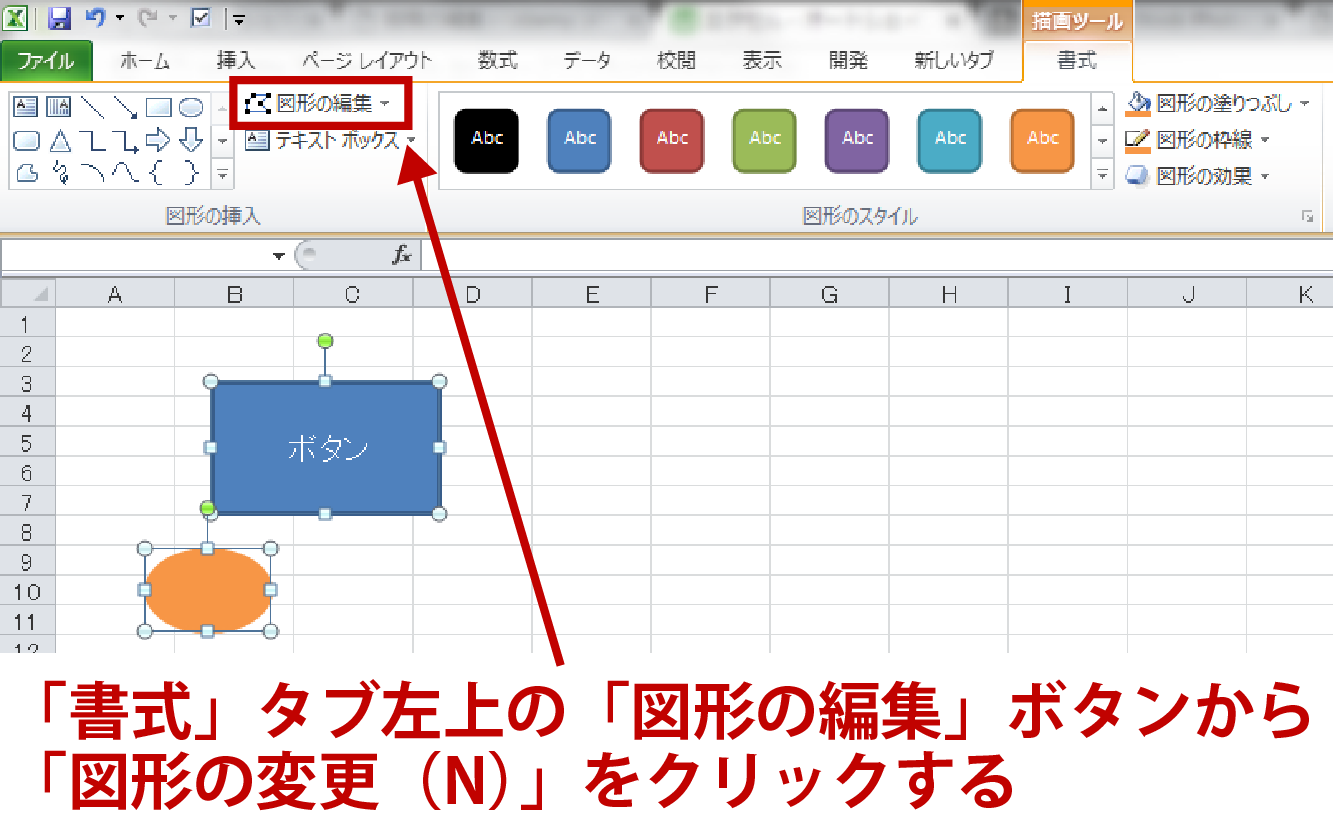
Task: Open 図形の枠線 outline dropdown
Action: 1198,140
